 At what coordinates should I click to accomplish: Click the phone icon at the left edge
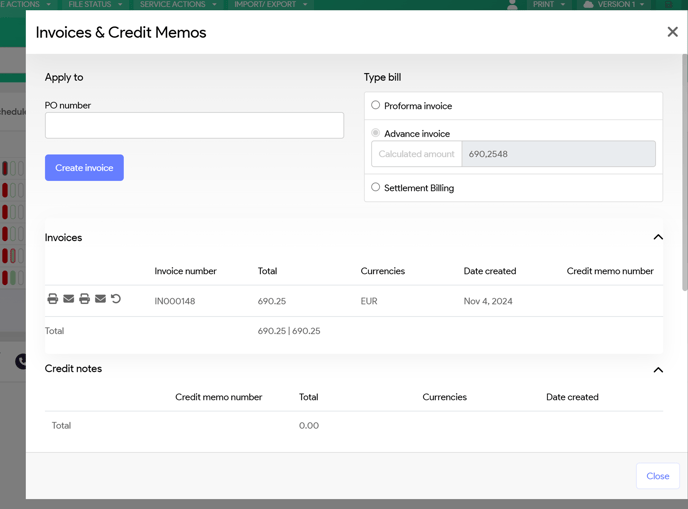[x=20, y=362]
